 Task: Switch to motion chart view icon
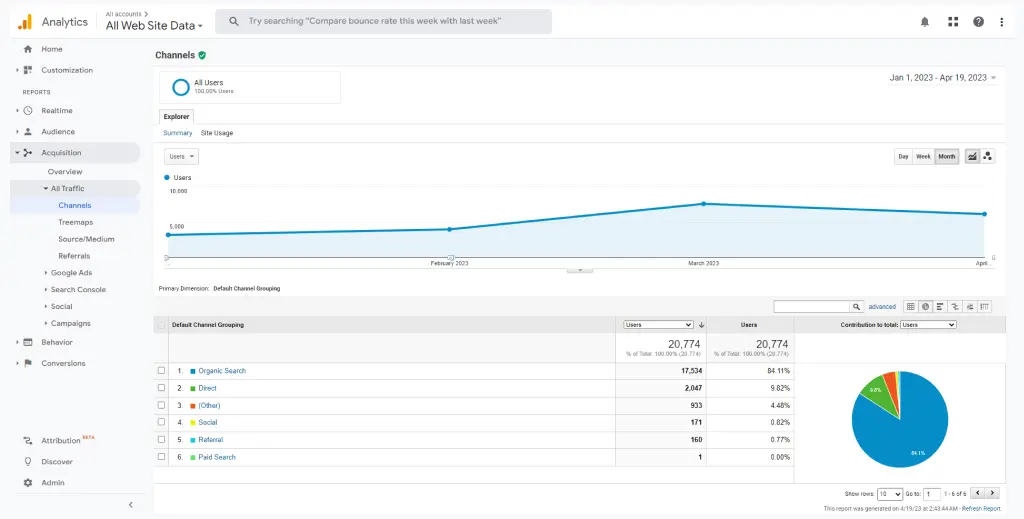(x=988, y=156)
